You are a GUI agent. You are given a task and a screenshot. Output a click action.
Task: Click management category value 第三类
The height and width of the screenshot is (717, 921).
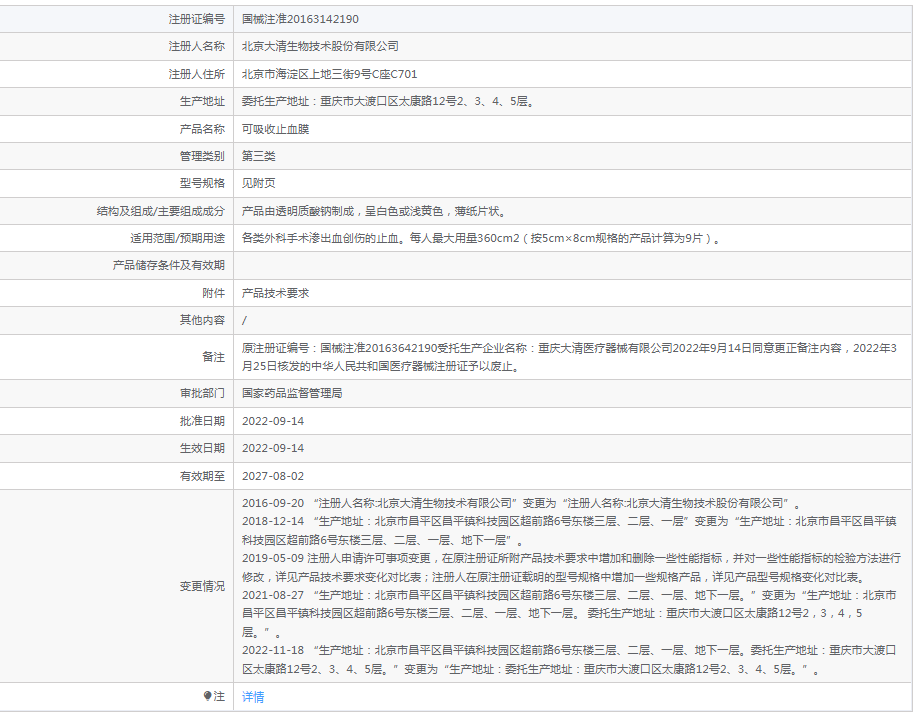tap(258, 156)
